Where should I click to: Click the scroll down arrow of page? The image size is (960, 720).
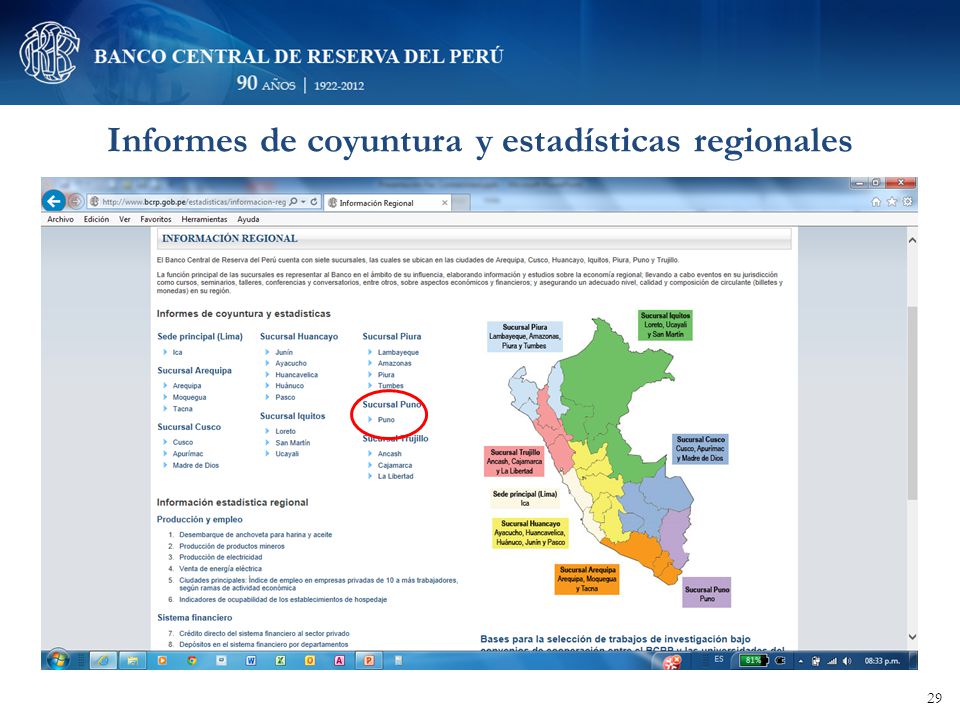pyautogui.click(x=912, y=637)
